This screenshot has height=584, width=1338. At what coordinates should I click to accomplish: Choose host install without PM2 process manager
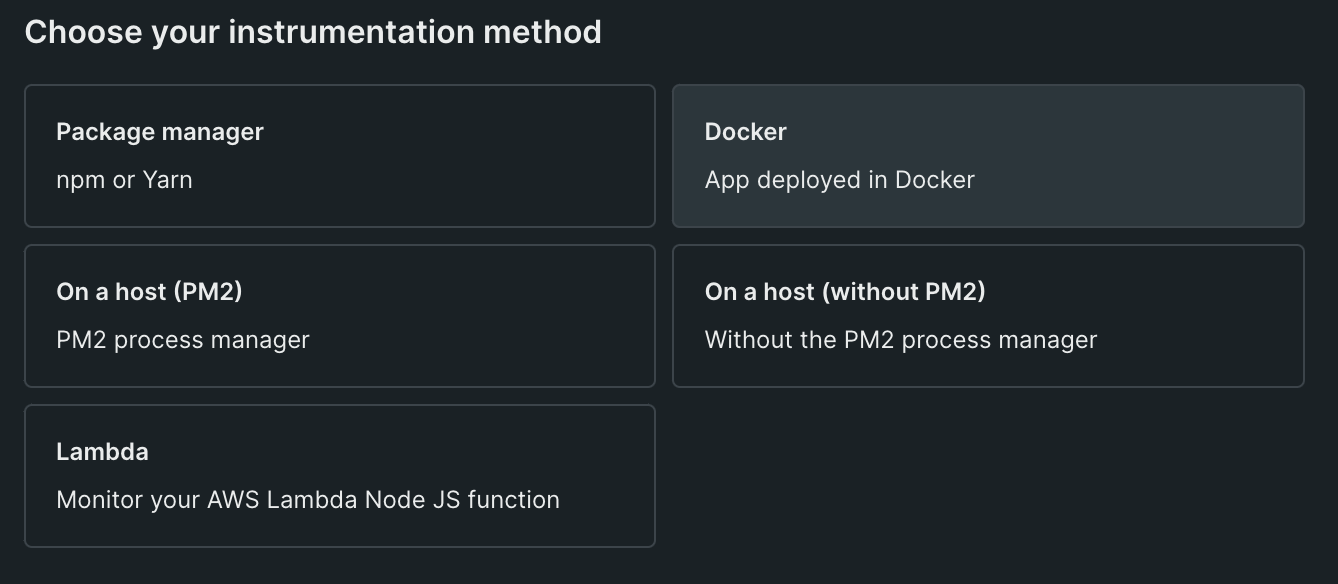pyautogui.click(x=988, y=316)
